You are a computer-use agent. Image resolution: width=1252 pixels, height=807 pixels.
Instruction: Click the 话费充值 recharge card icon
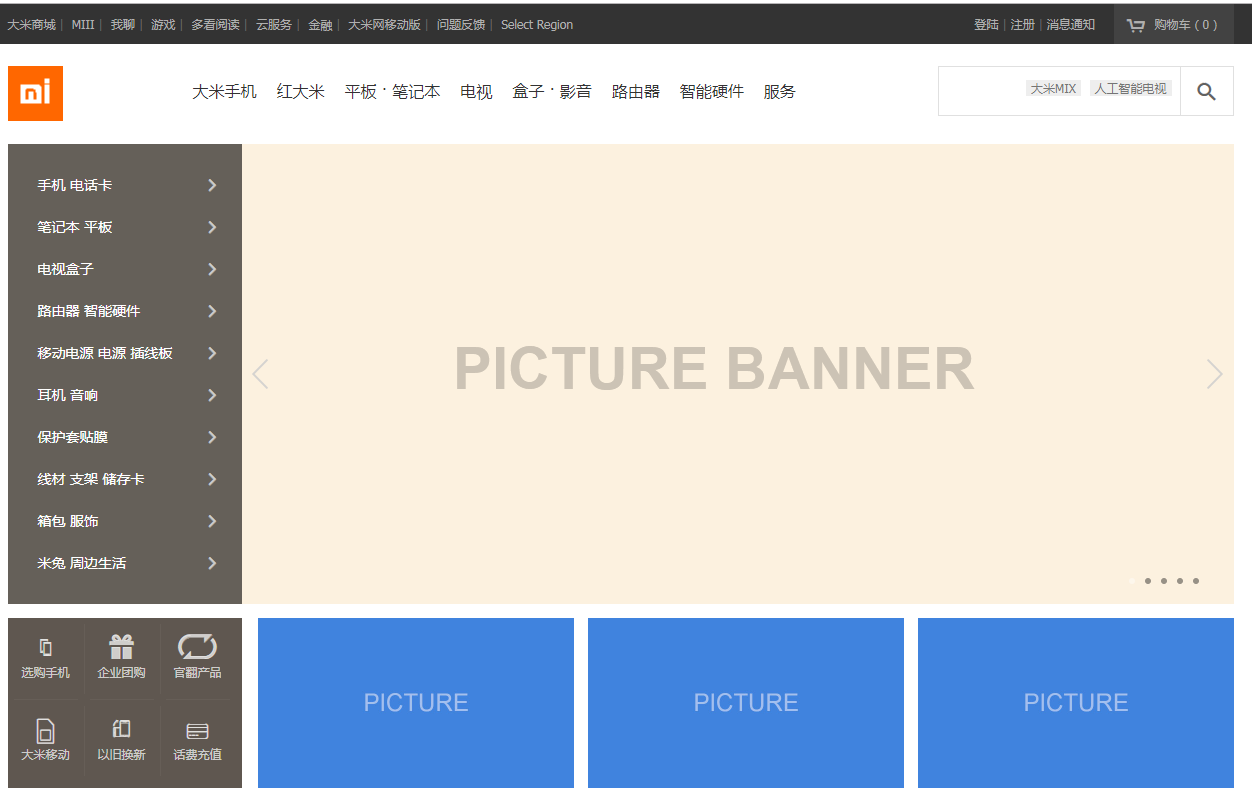[197, 731]
